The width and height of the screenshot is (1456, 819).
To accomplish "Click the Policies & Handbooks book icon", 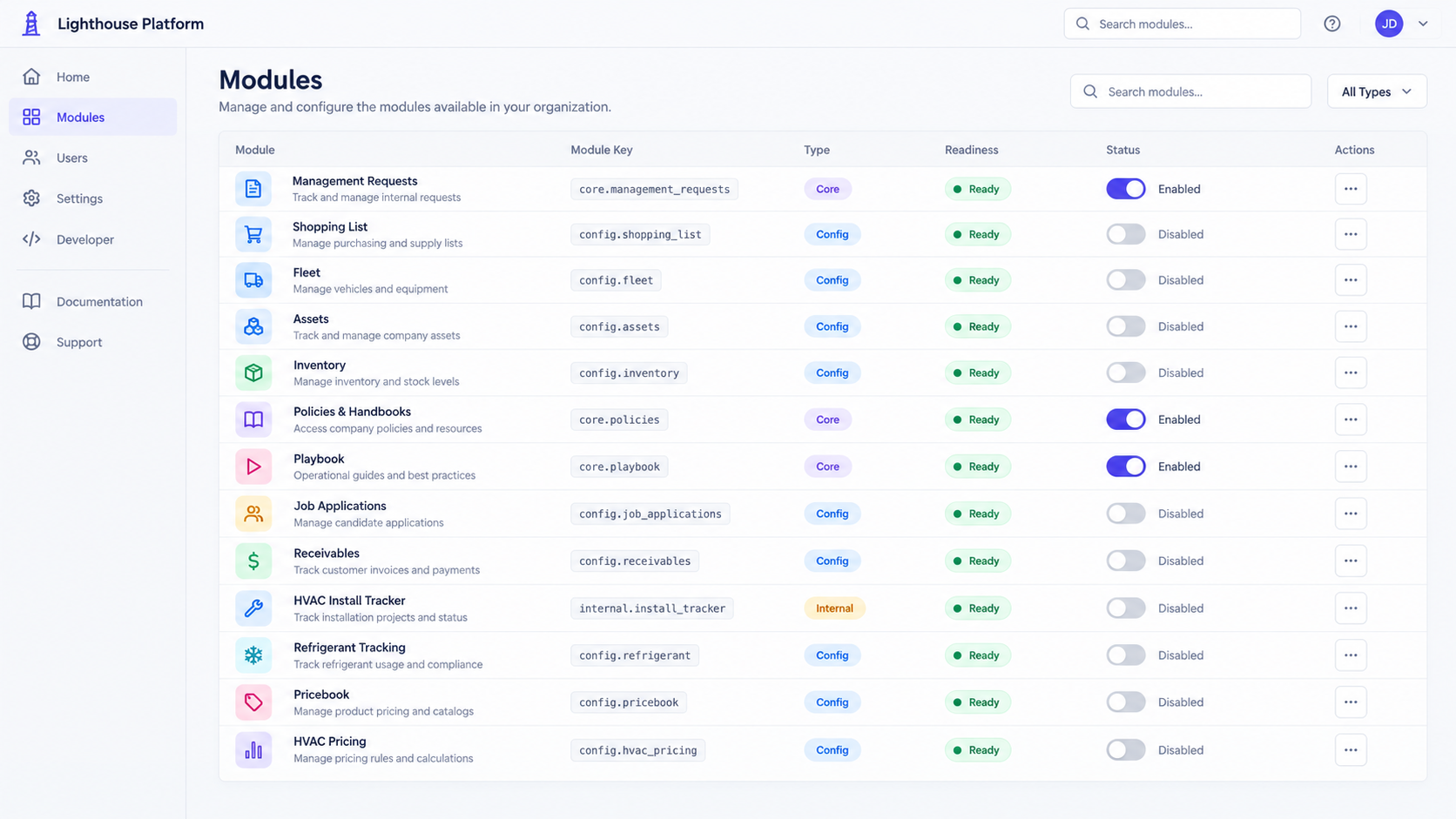I will (253, 420).
